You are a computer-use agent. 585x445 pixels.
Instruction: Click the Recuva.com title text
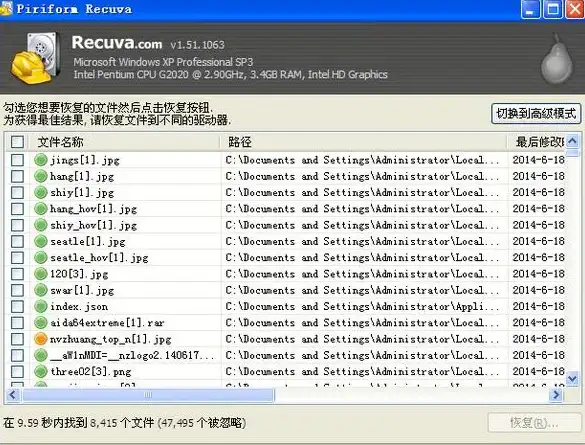[117, 43]
